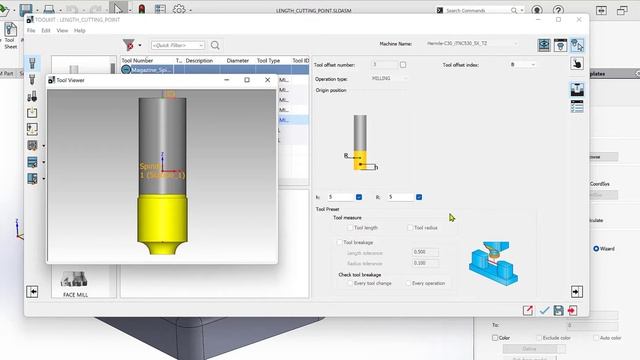
Task: Open the dropdown arrow beside machine settings icon
Action: click(x=43, y=146)
